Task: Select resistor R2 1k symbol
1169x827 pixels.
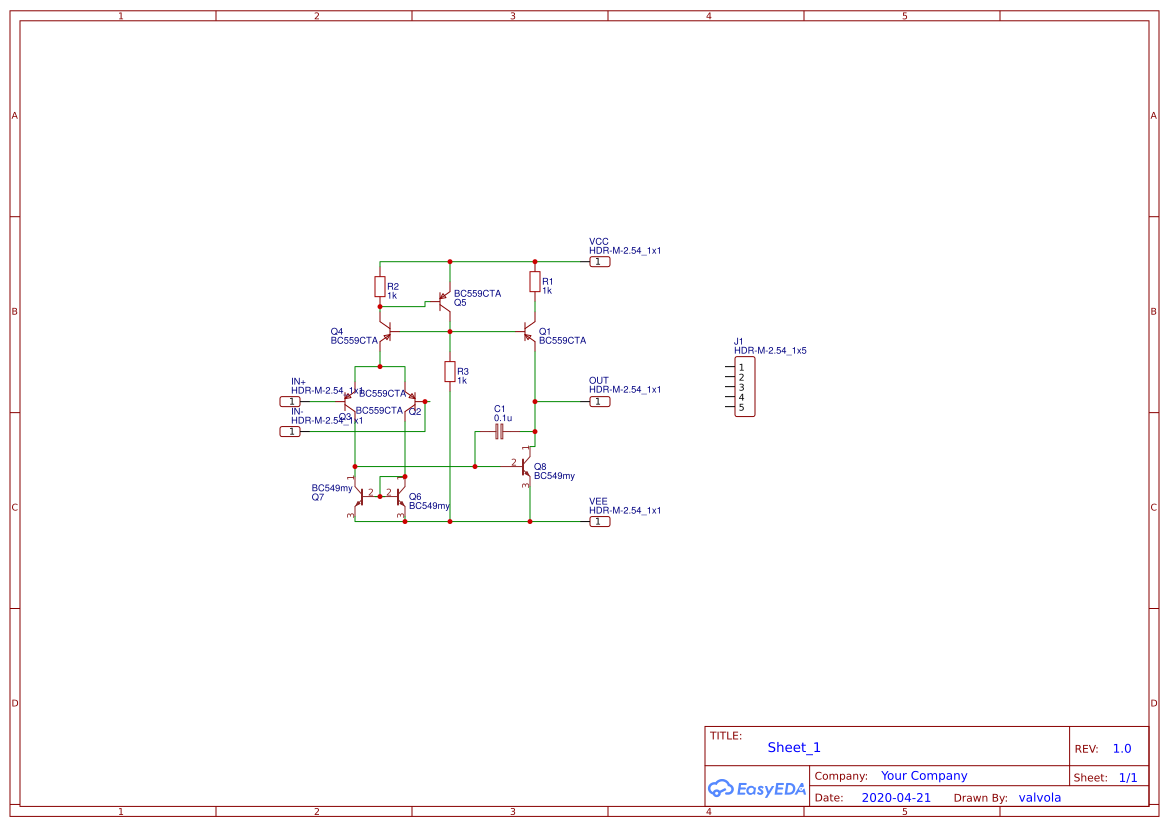Action: tap(380, 288)
